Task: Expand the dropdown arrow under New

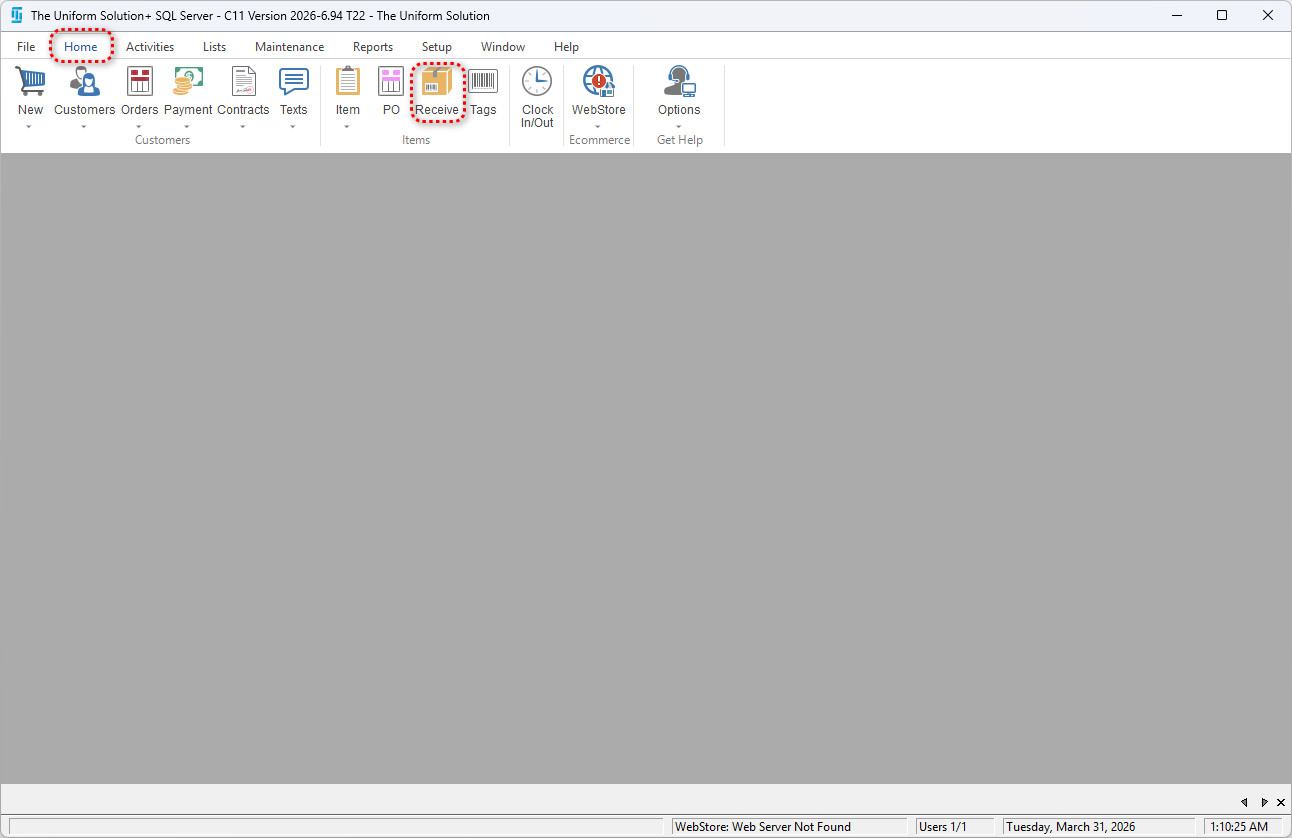Action: pyautogui.click(x=30, y=127)
